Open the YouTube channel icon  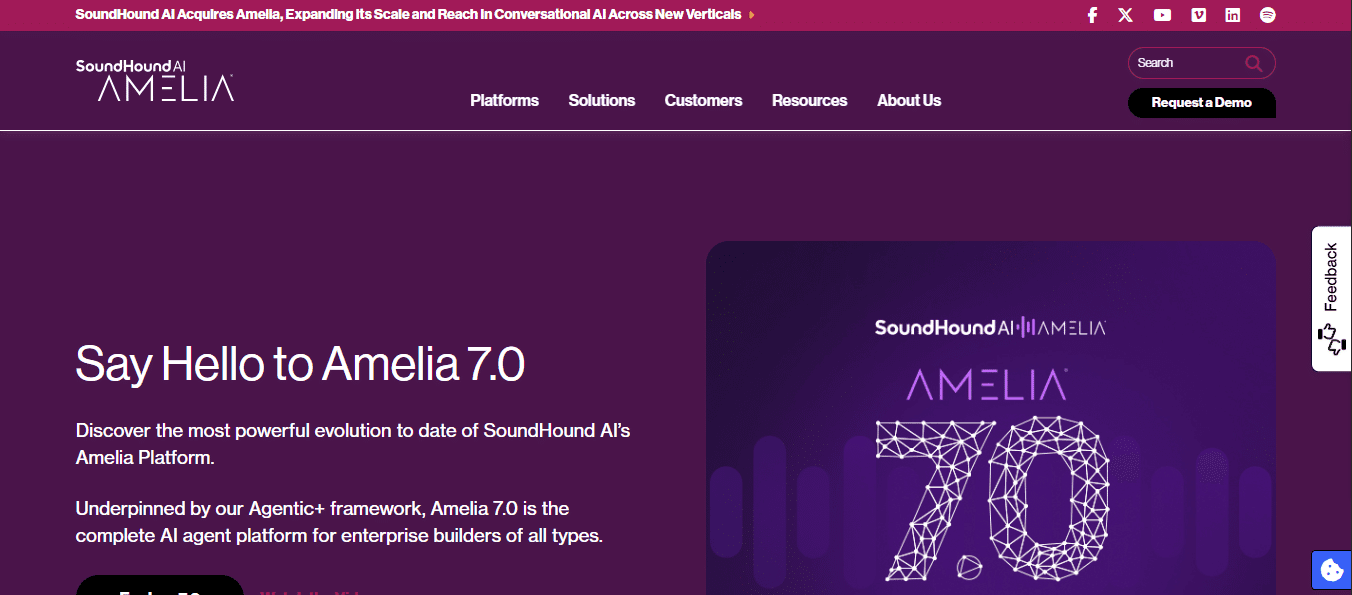coord(1162,15)
